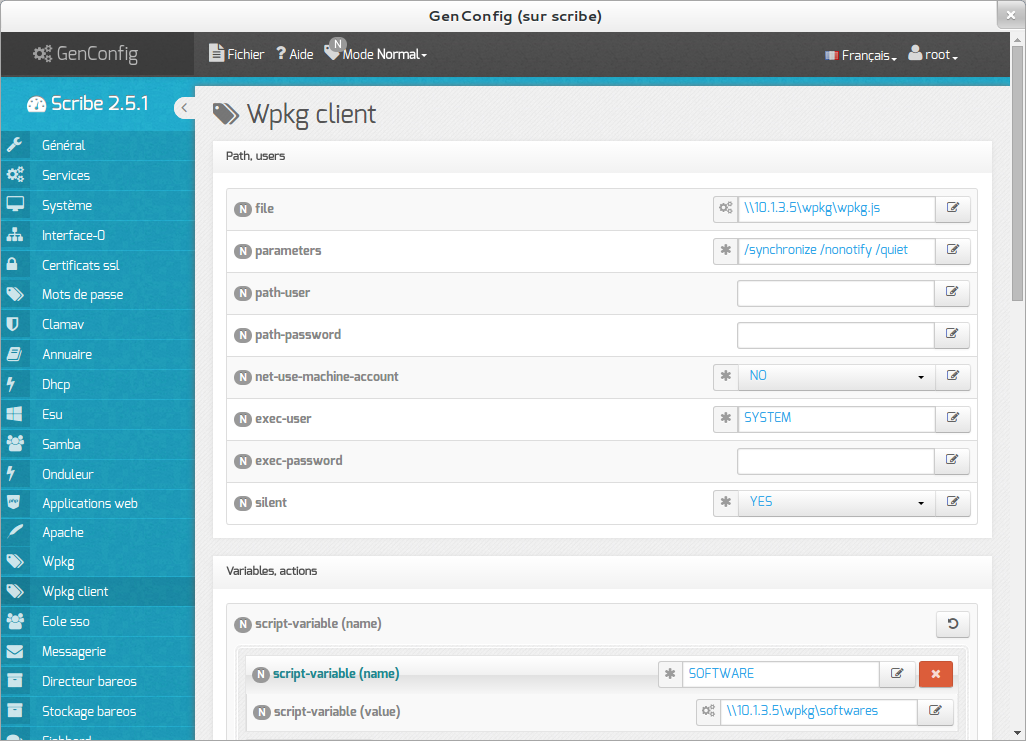This screenshot has width=1026, height=741.
Task: Click the wrench icon for Général
Action: [x=15, y=145]
